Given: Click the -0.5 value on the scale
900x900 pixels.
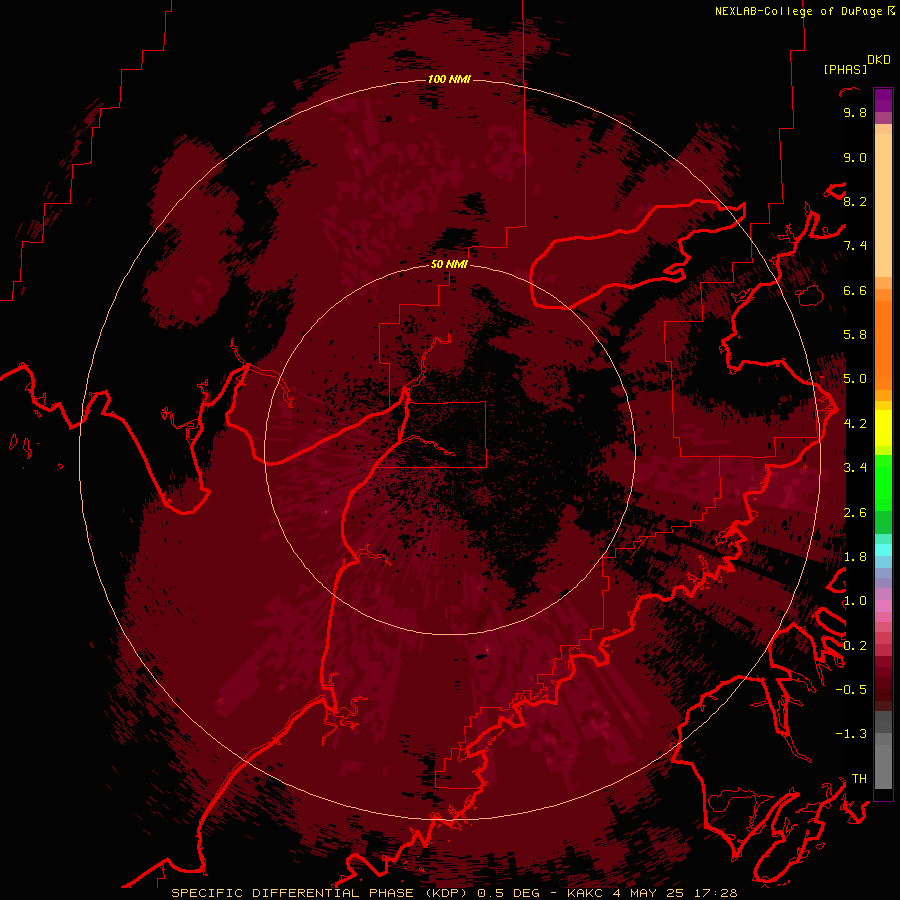Looking at the screenshot, I should pos(851,690).
